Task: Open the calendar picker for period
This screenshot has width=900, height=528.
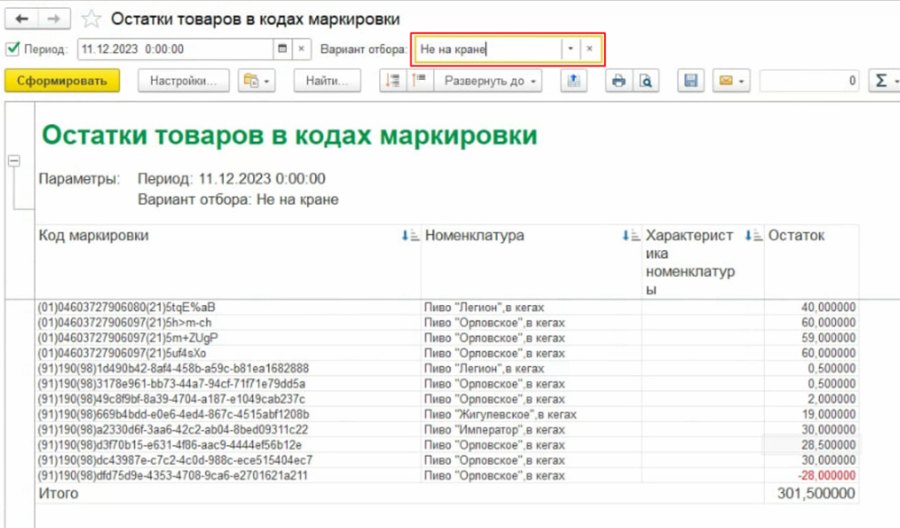Action: [282, 49]
